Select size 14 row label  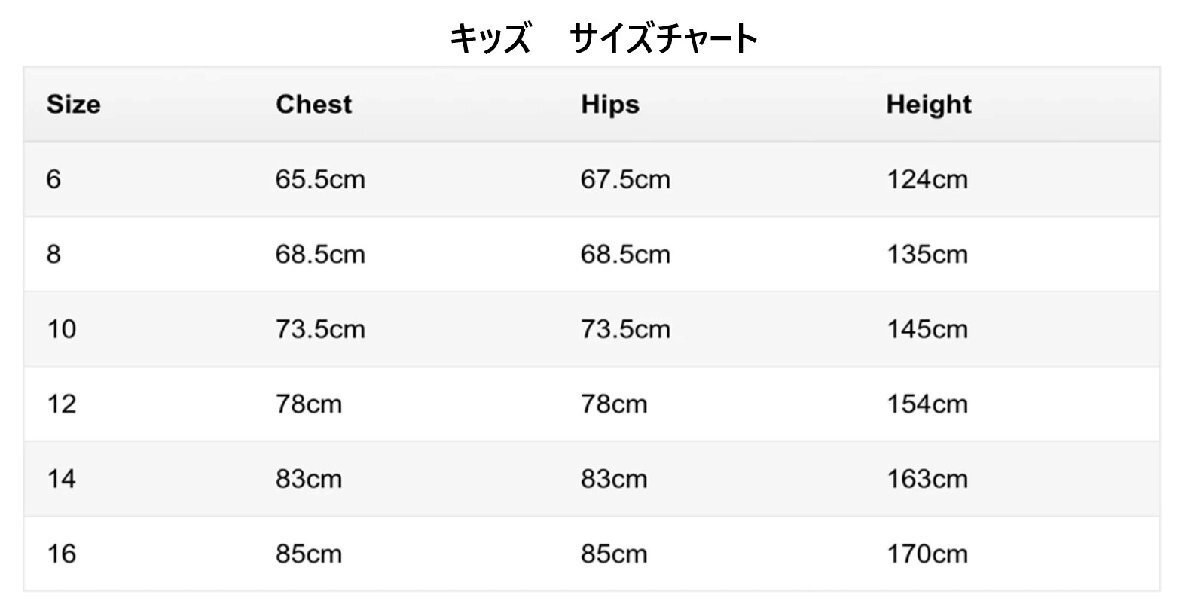click(x=61, y=479)
